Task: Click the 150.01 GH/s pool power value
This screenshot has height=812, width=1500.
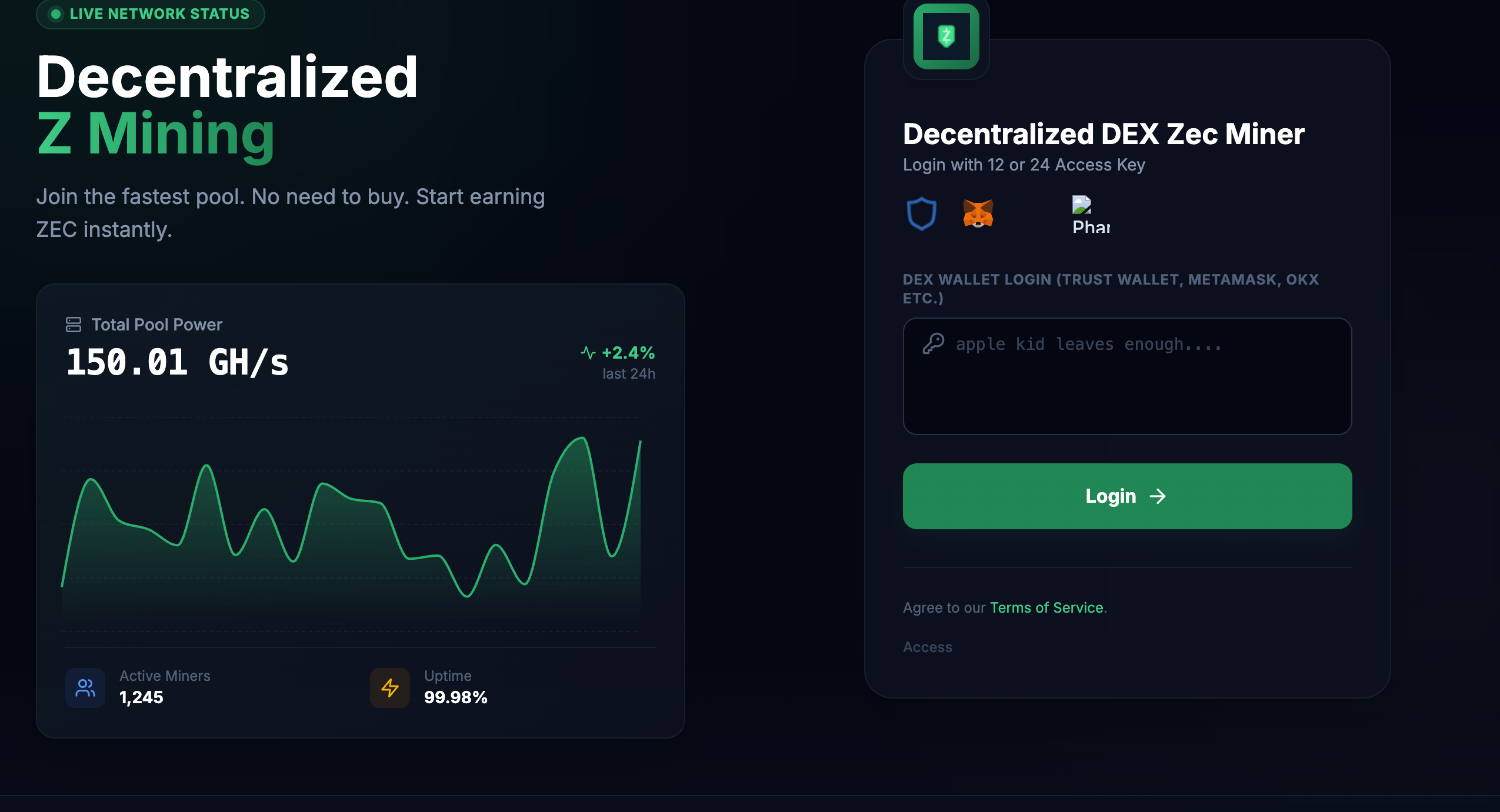Action: point(177,362)
